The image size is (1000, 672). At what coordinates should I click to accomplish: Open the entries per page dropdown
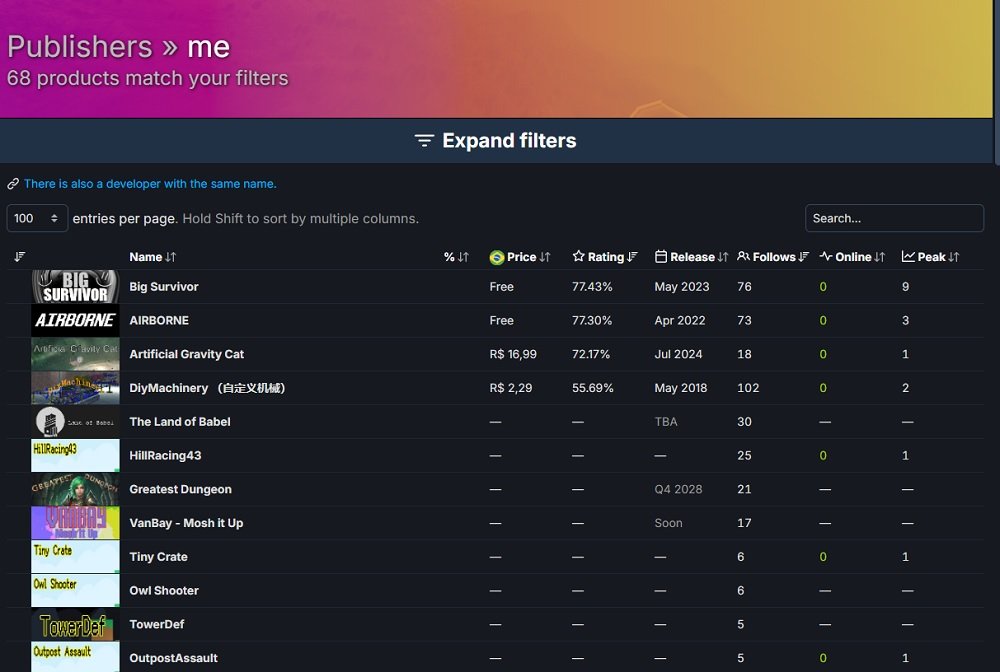(x=37, y=218)
